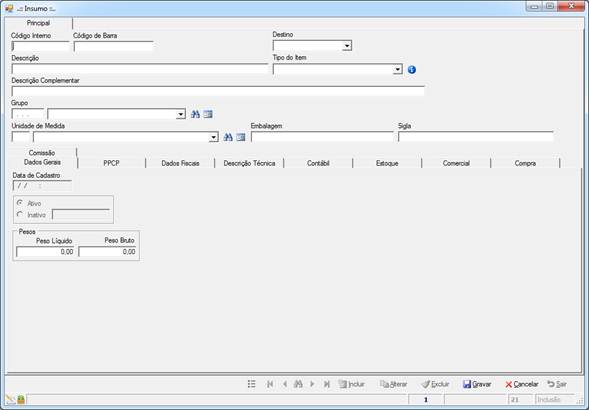Go to the next record
Image resolution: width=589 pixels, height=410 pixels.
(312, 384)
